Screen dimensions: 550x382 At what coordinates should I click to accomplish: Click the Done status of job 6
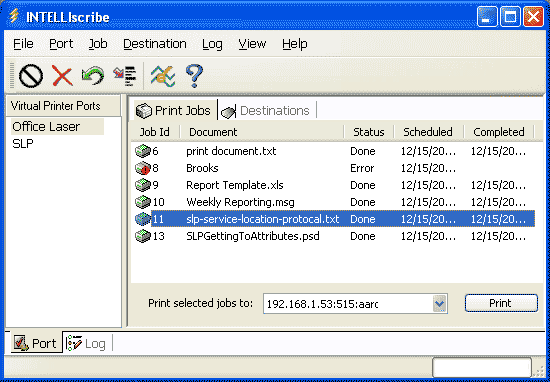(363, 151)
